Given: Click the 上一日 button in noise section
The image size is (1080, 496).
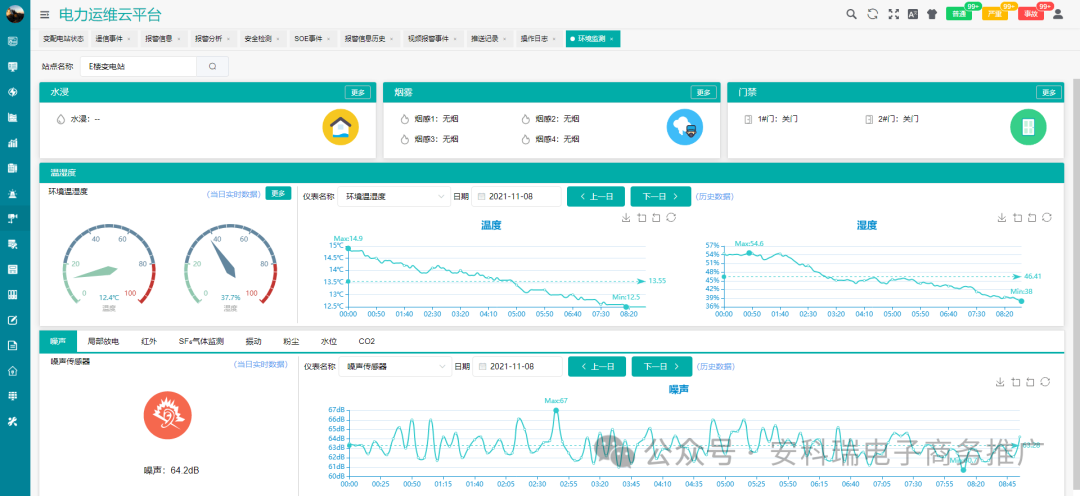Looking at the screenshot, I should tap(596, 367).
